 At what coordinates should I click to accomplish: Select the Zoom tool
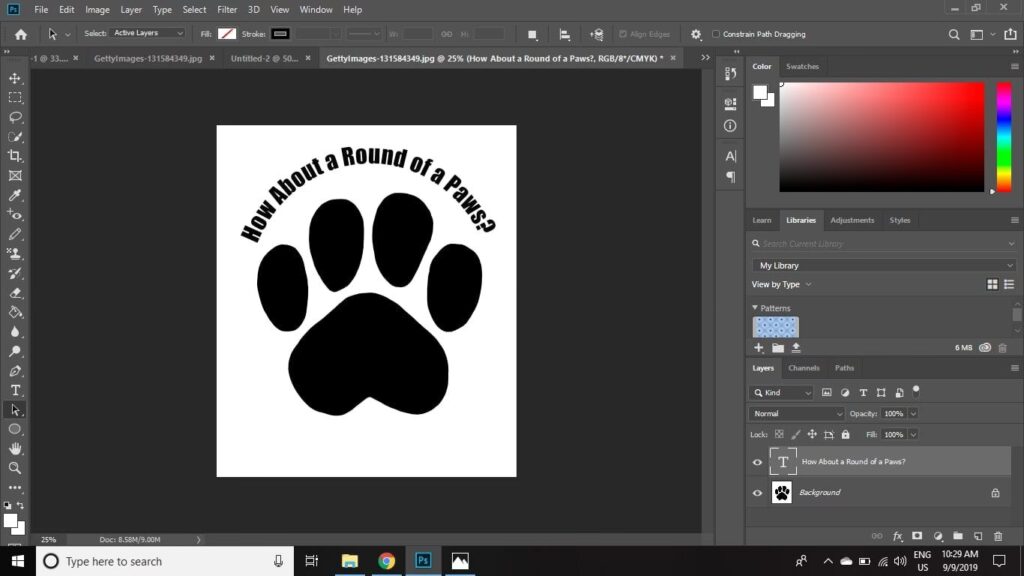point(15,468)
